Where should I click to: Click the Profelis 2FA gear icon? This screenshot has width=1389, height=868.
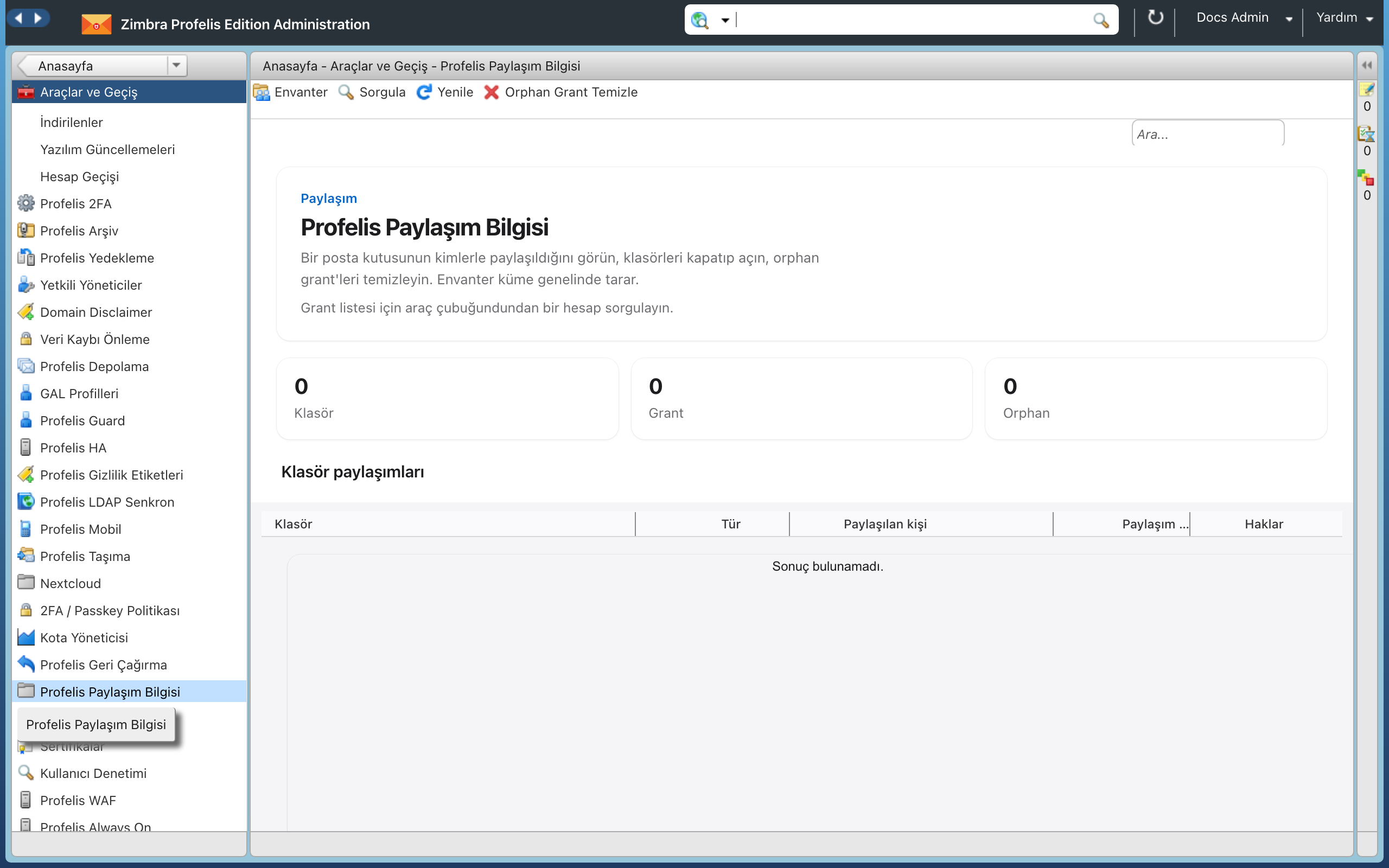tap(26, 203)
